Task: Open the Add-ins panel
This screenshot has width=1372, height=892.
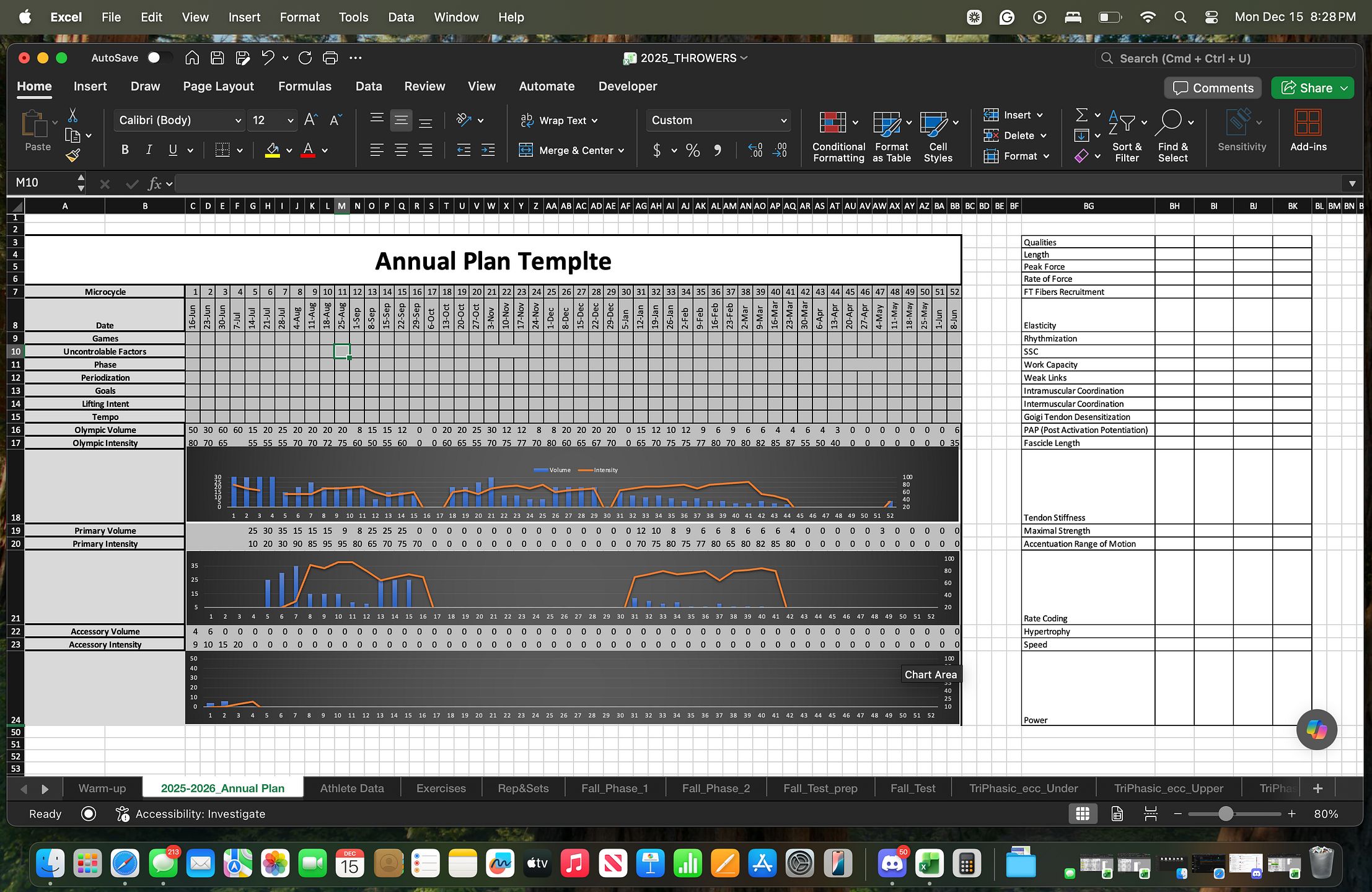Action: click(x=1308, y=131)
